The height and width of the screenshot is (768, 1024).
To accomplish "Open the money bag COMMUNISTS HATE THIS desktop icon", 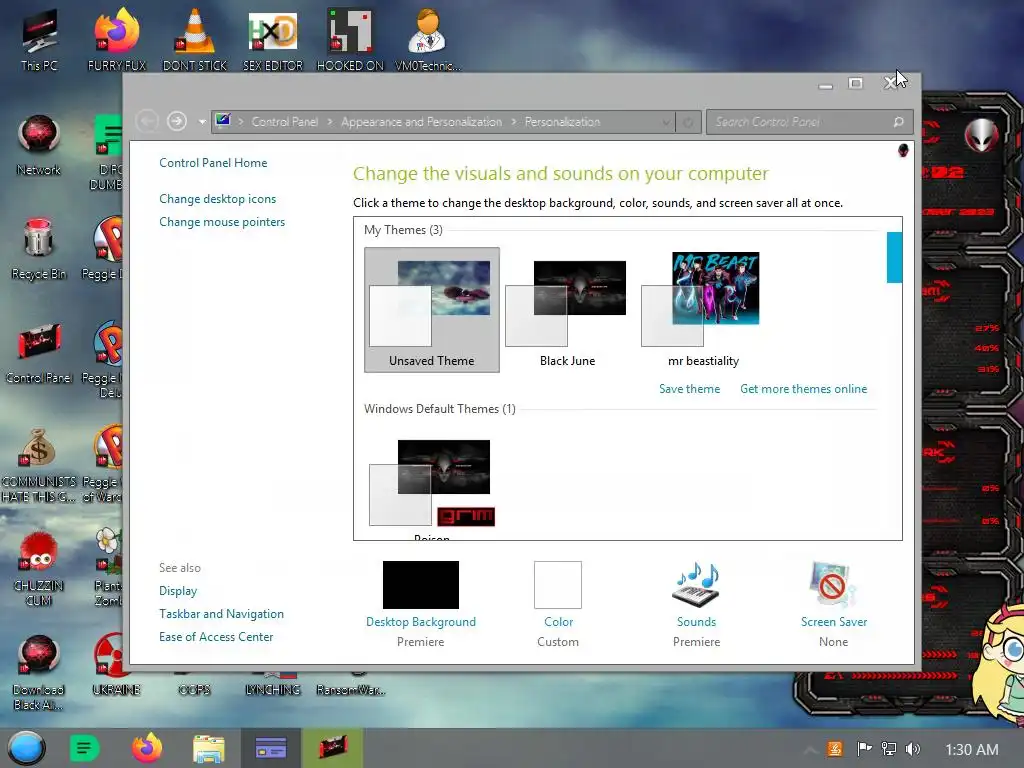I will click(39, 465).
